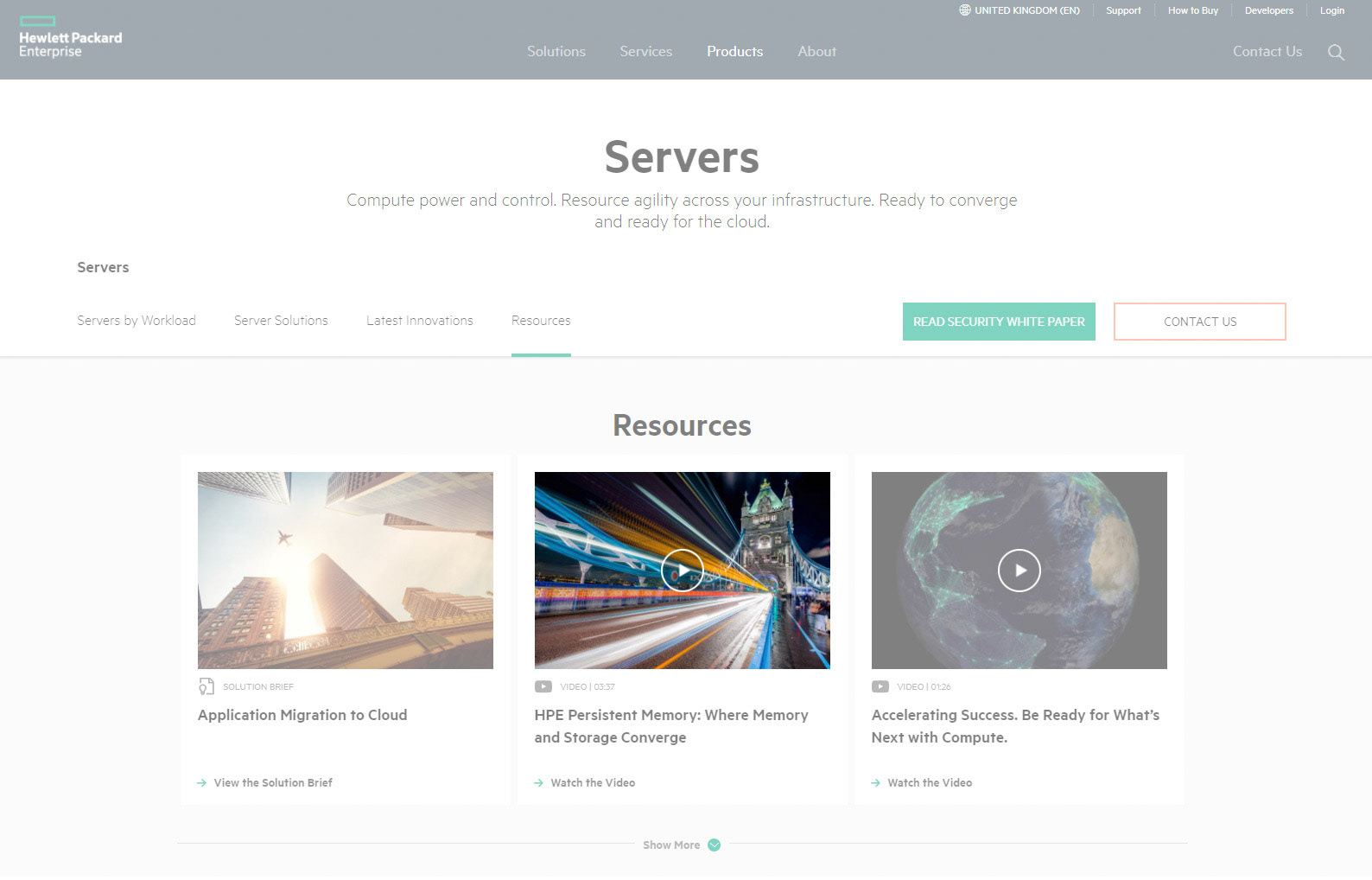Click the video icon showing 03:37 duration
The width and height of the screenshot is (1372, 880).
click(543, 686)
